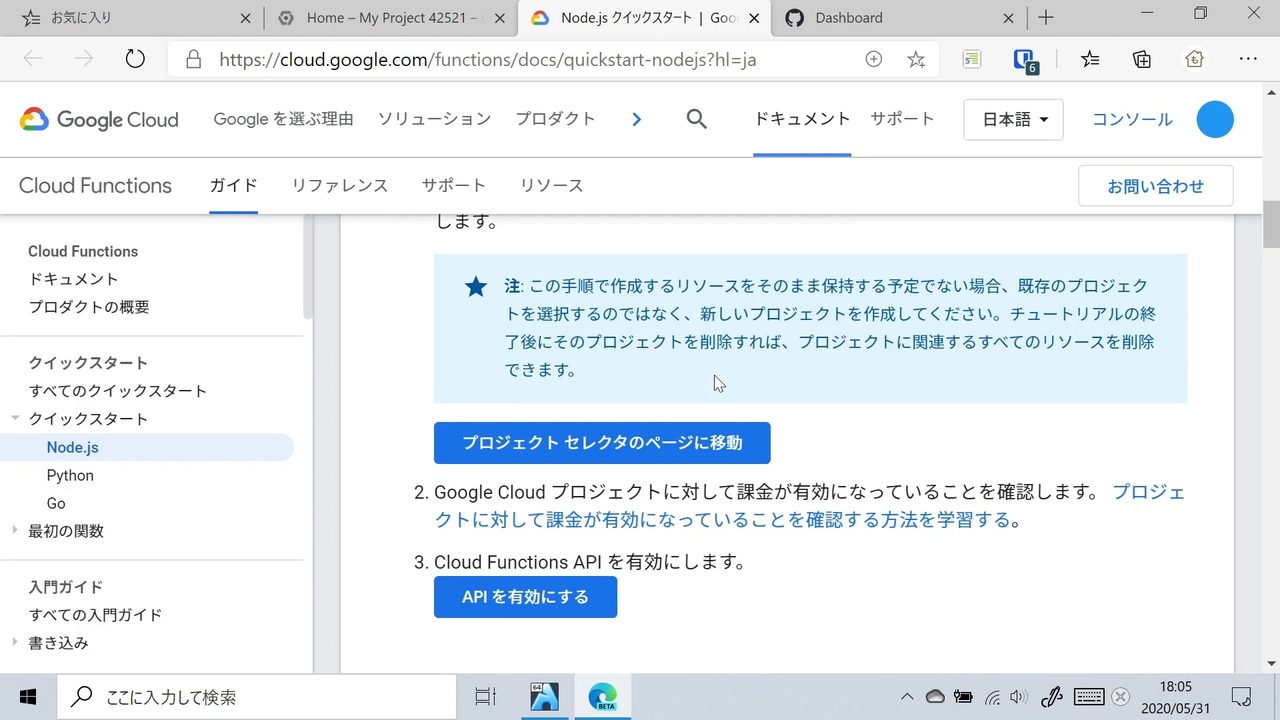Click the API を有効にする button
The image size is (1280, 720).
tap(525, 597)
